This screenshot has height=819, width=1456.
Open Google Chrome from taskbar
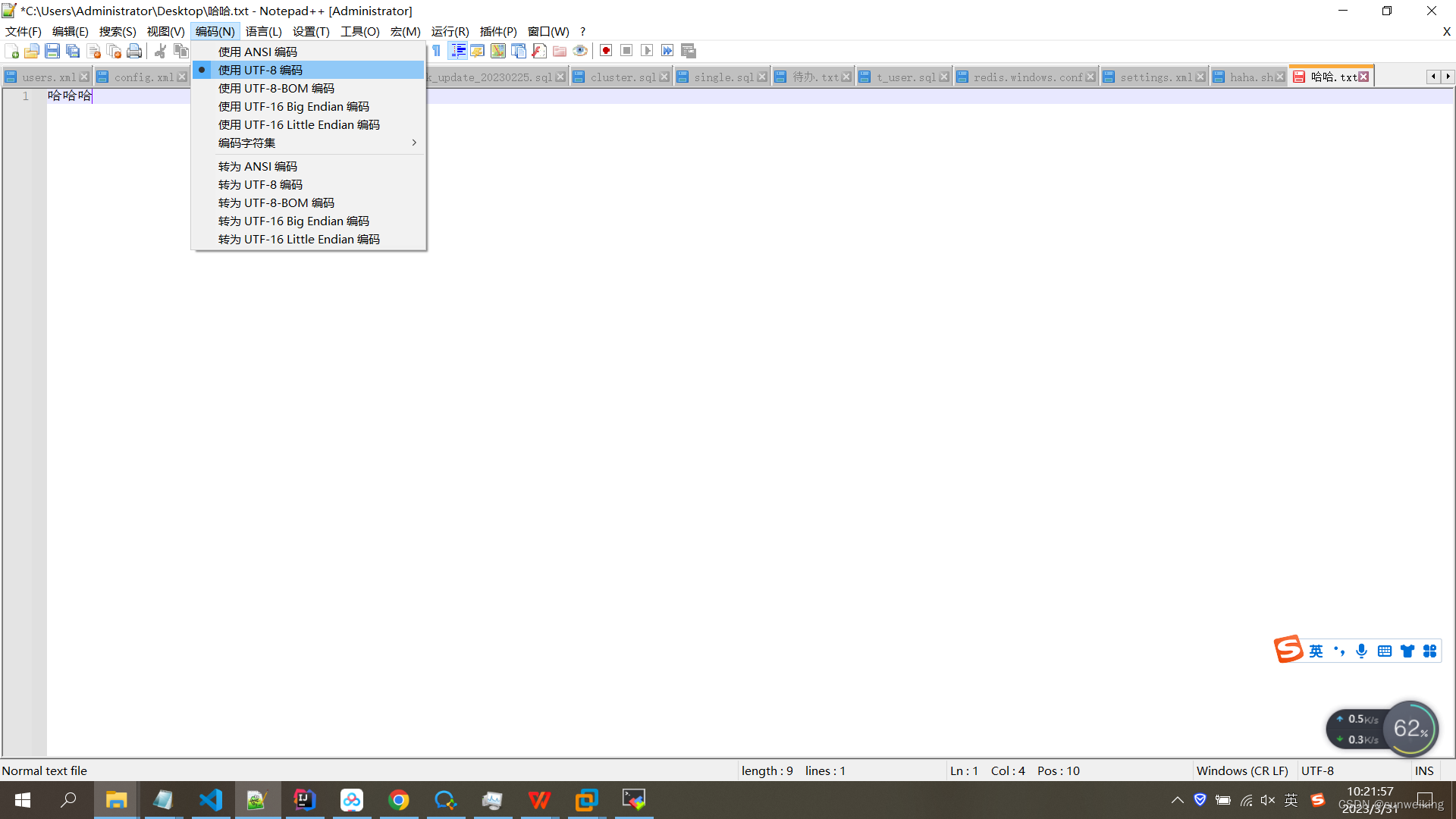pos(398,800)
